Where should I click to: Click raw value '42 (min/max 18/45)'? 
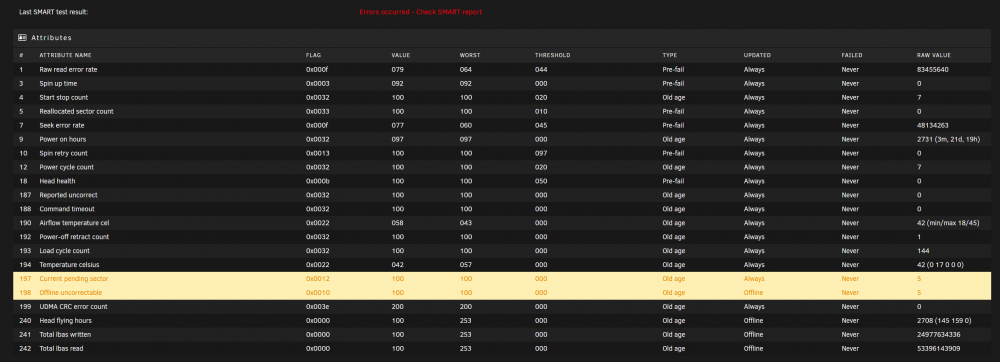click(x=948, y=223)
